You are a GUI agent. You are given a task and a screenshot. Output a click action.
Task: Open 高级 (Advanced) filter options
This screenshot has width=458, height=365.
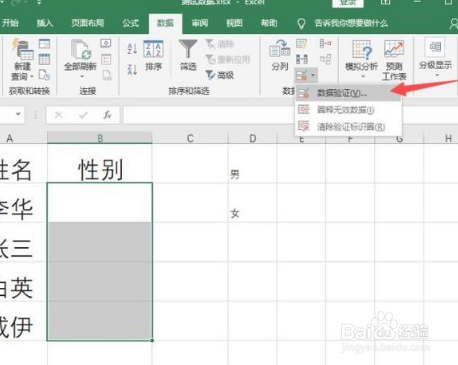coord(220,75)
